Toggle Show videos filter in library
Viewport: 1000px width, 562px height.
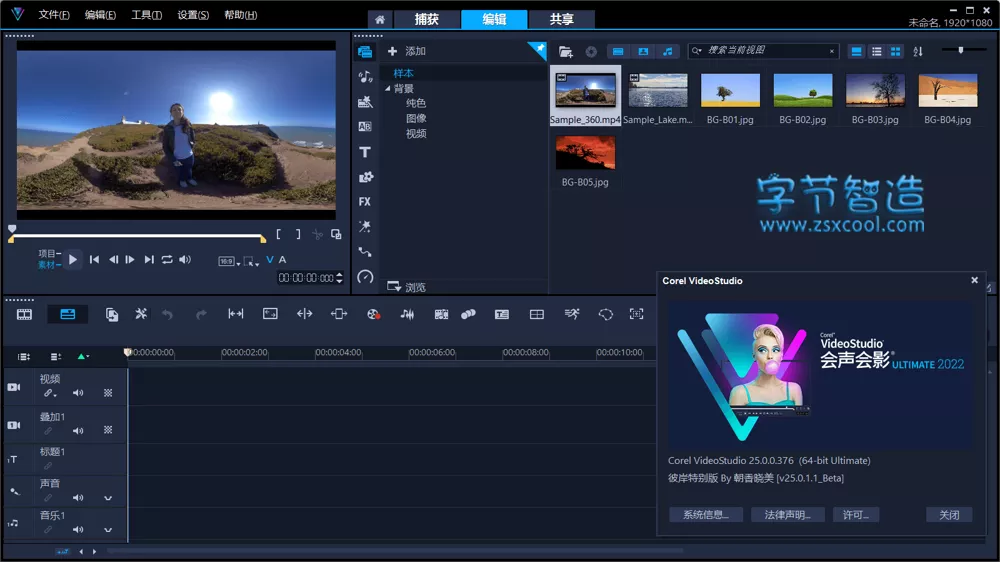click(x=618, y=52)
